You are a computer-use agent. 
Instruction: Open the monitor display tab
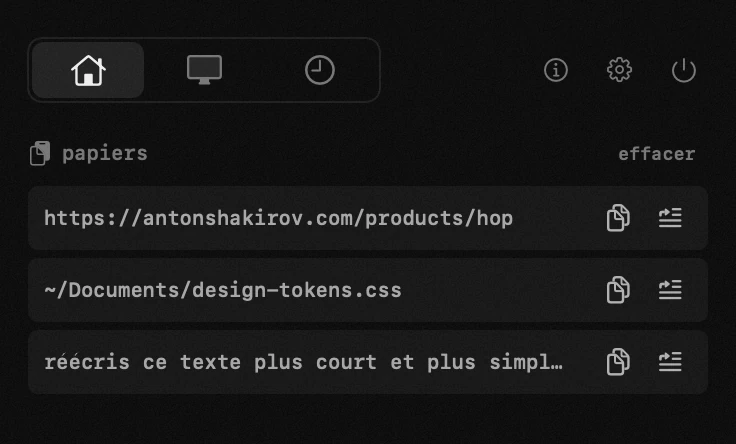(204, 70)
